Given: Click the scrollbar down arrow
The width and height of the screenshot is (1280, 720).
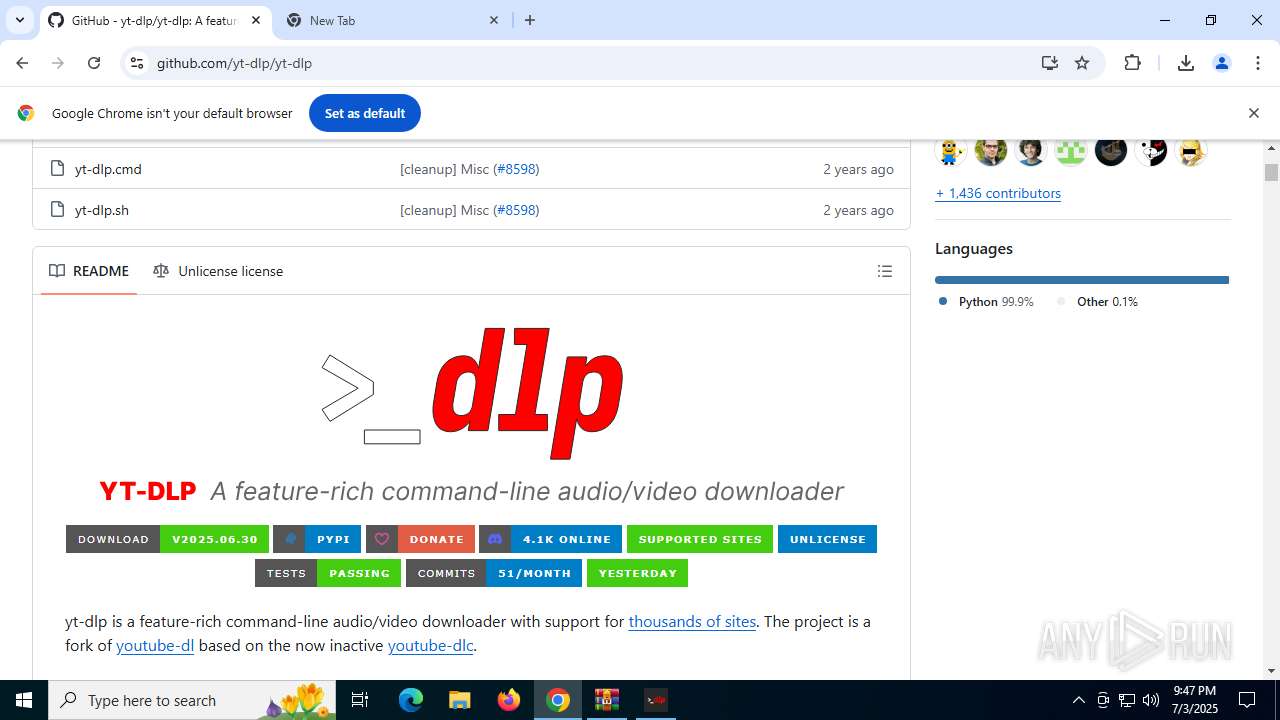Looking at the screenshot, I should 1271,671.
